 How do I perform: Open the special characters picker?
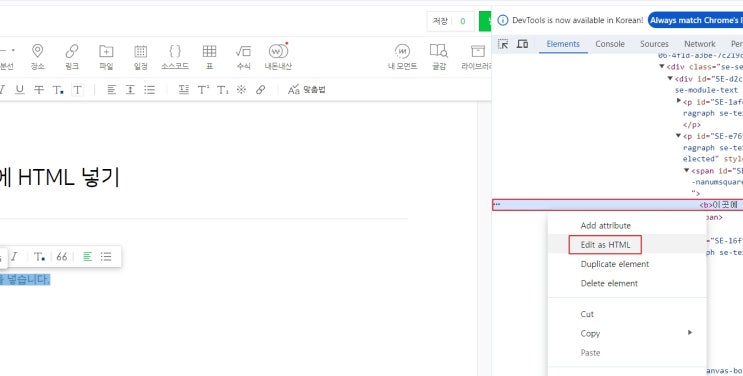pyautogui.click(x=242, y=90)
